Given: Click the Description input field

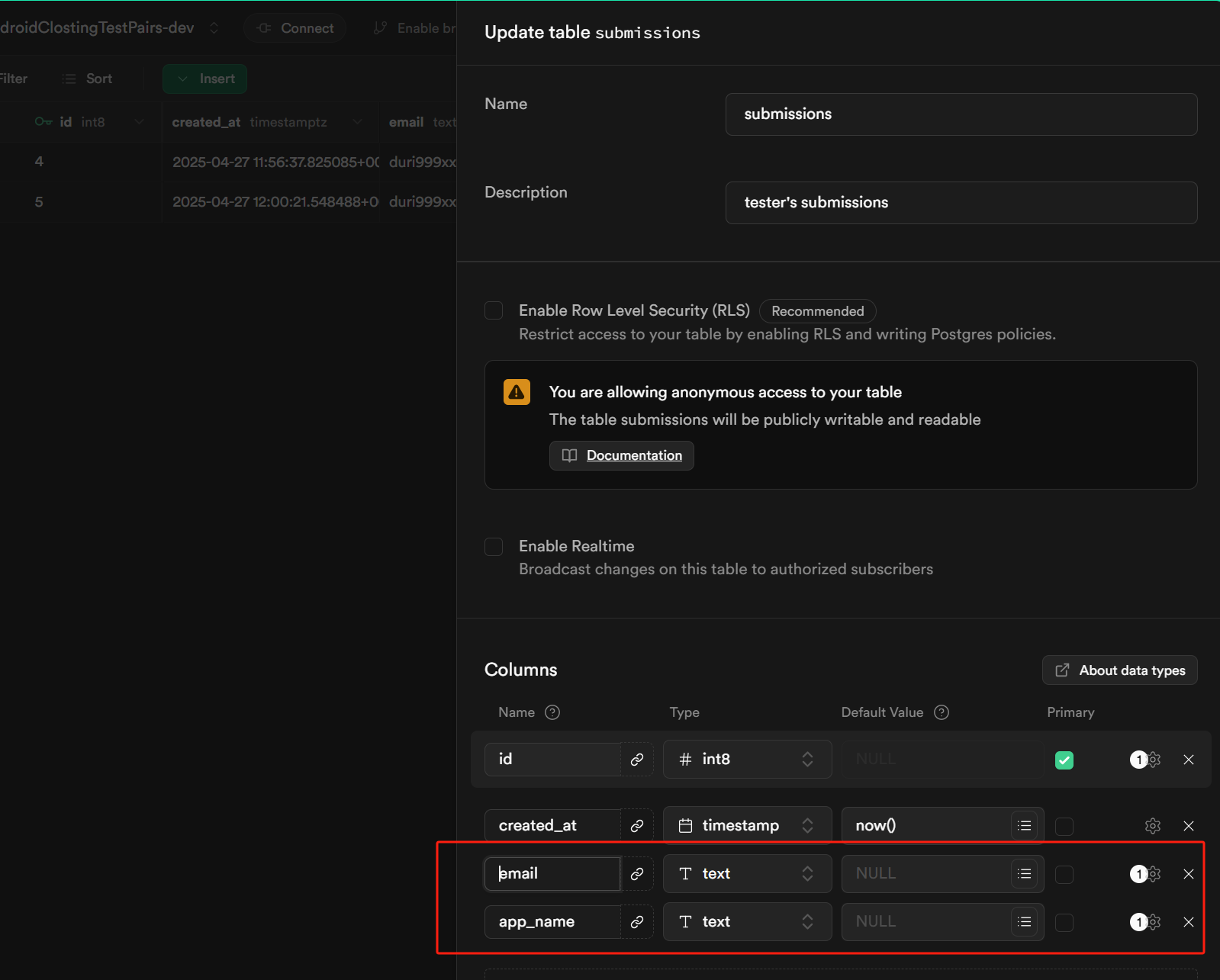Looking at the screenshot, I should point(961,203).
